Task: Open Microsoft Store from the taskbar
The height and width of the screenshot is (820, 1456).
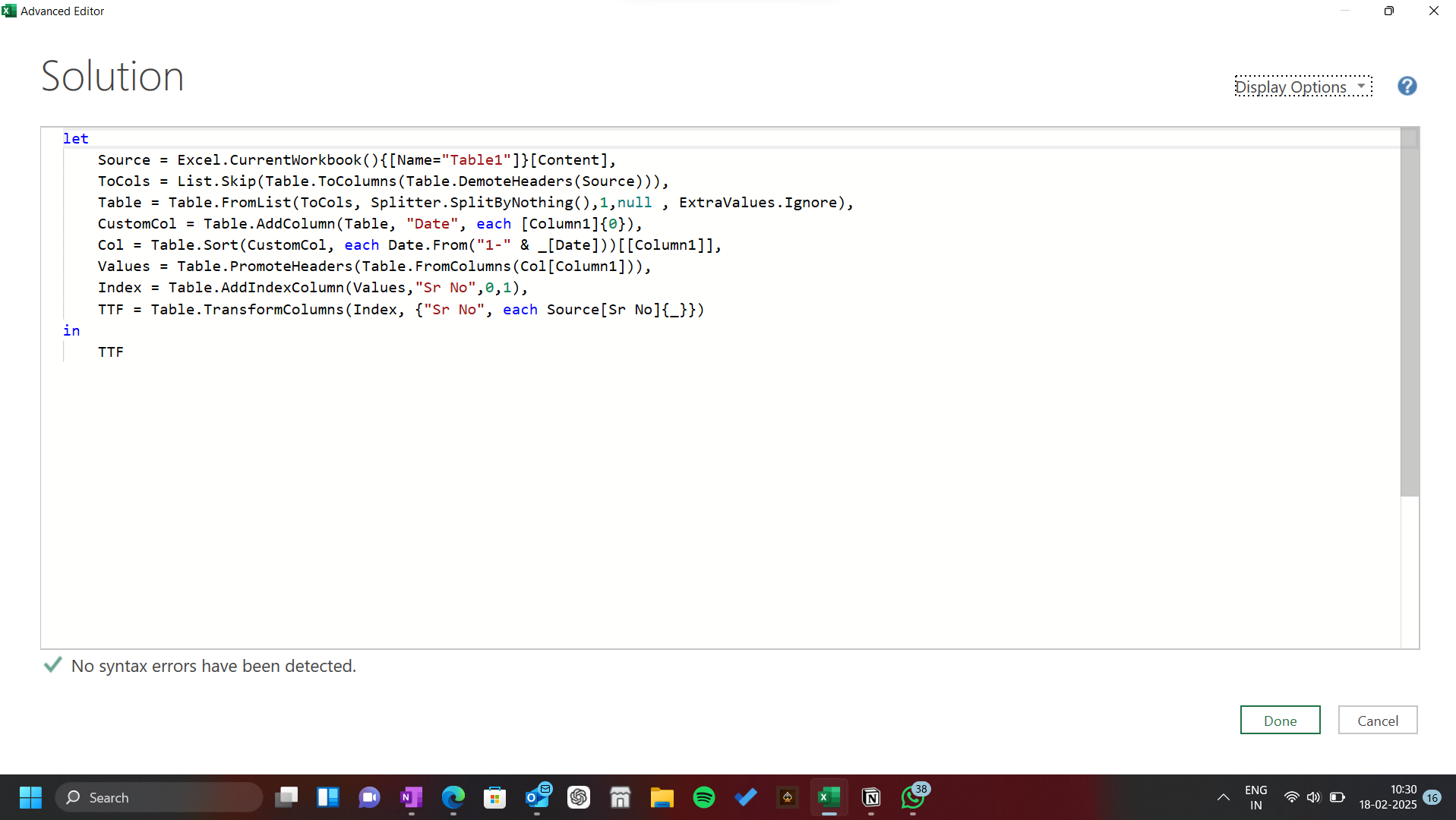Action: point(495,797)
